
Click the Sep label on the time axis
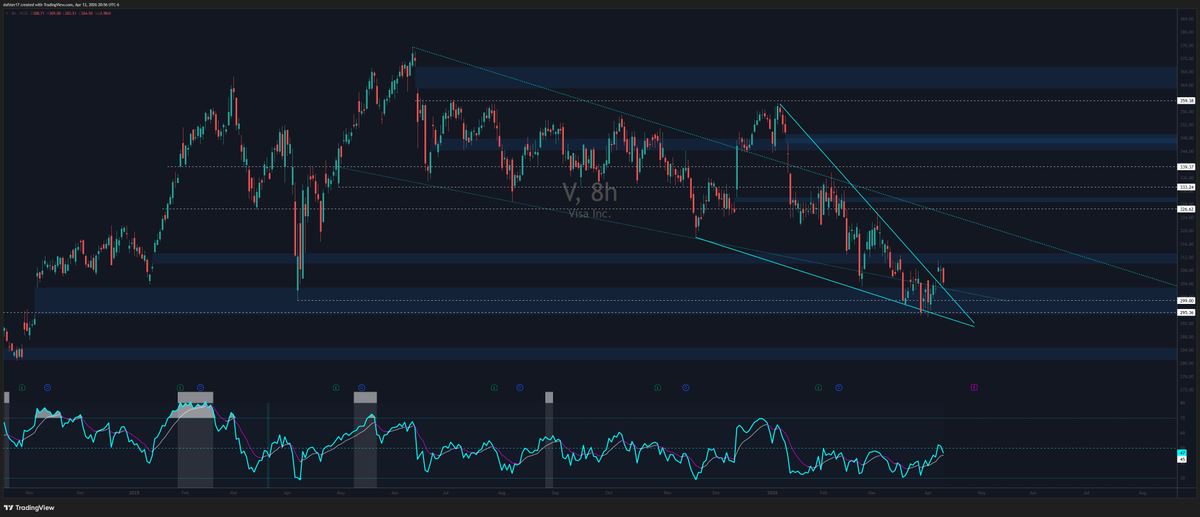coord(554,493)
